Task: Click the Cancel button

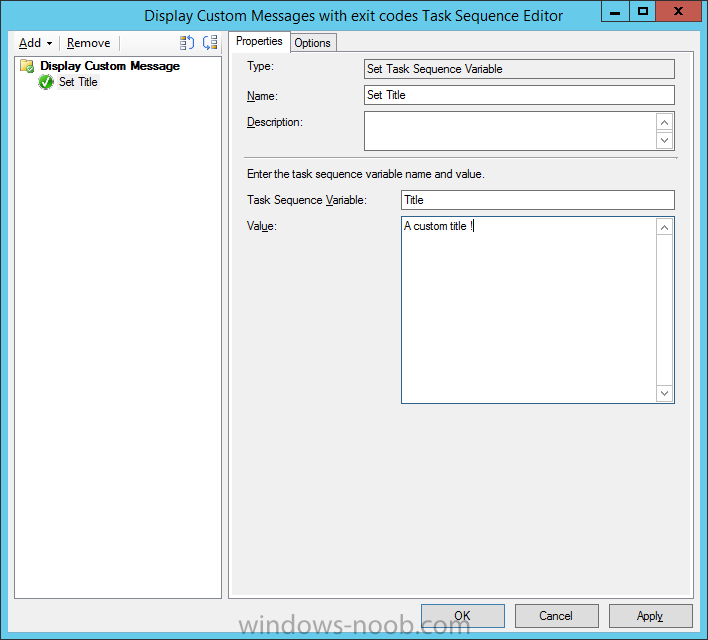Action: click(x=556, y=616)
